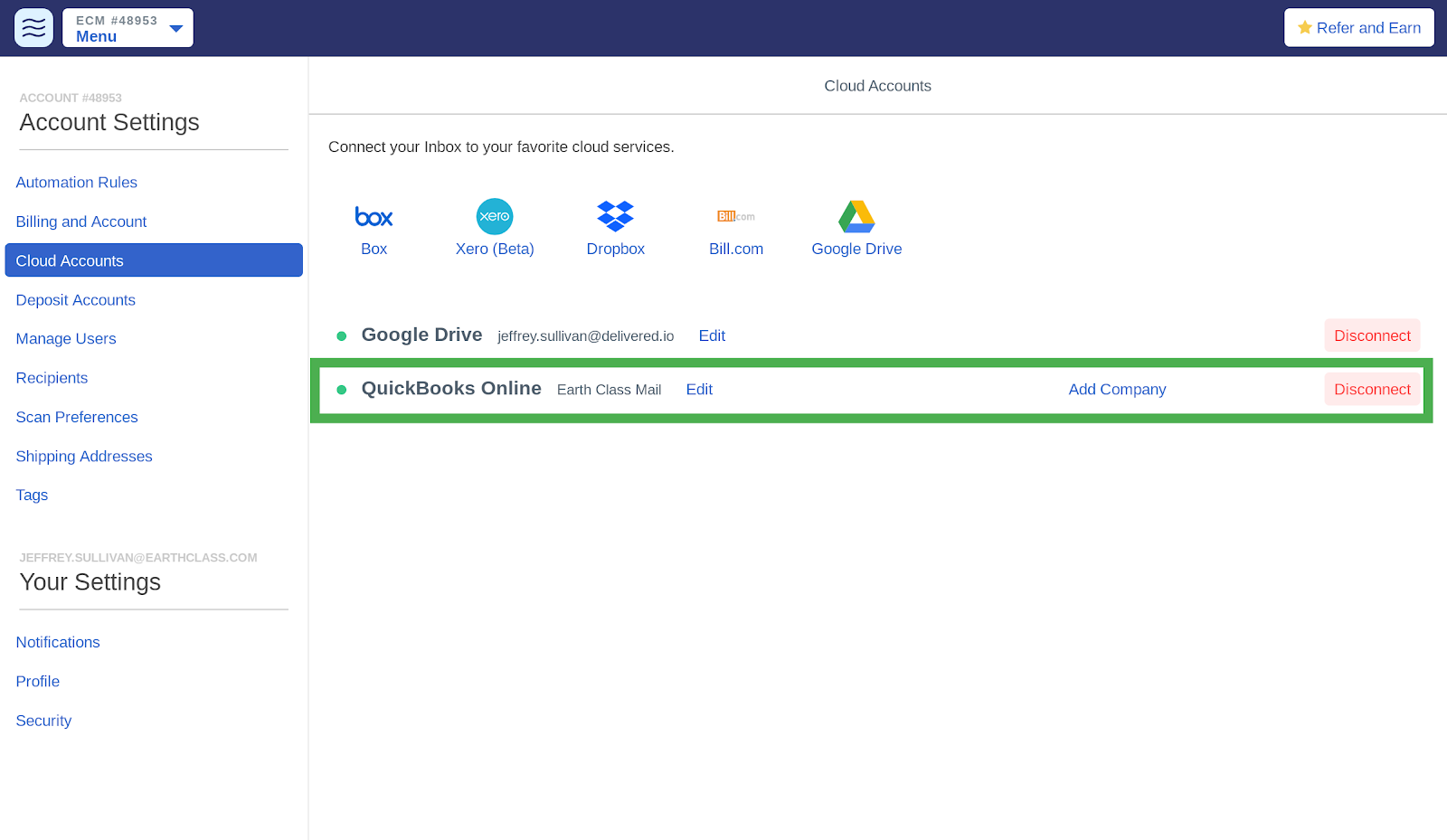Click the Account Settings heading
The width and height of the screenshot is (1447, 840).
[x=109, y=122]
